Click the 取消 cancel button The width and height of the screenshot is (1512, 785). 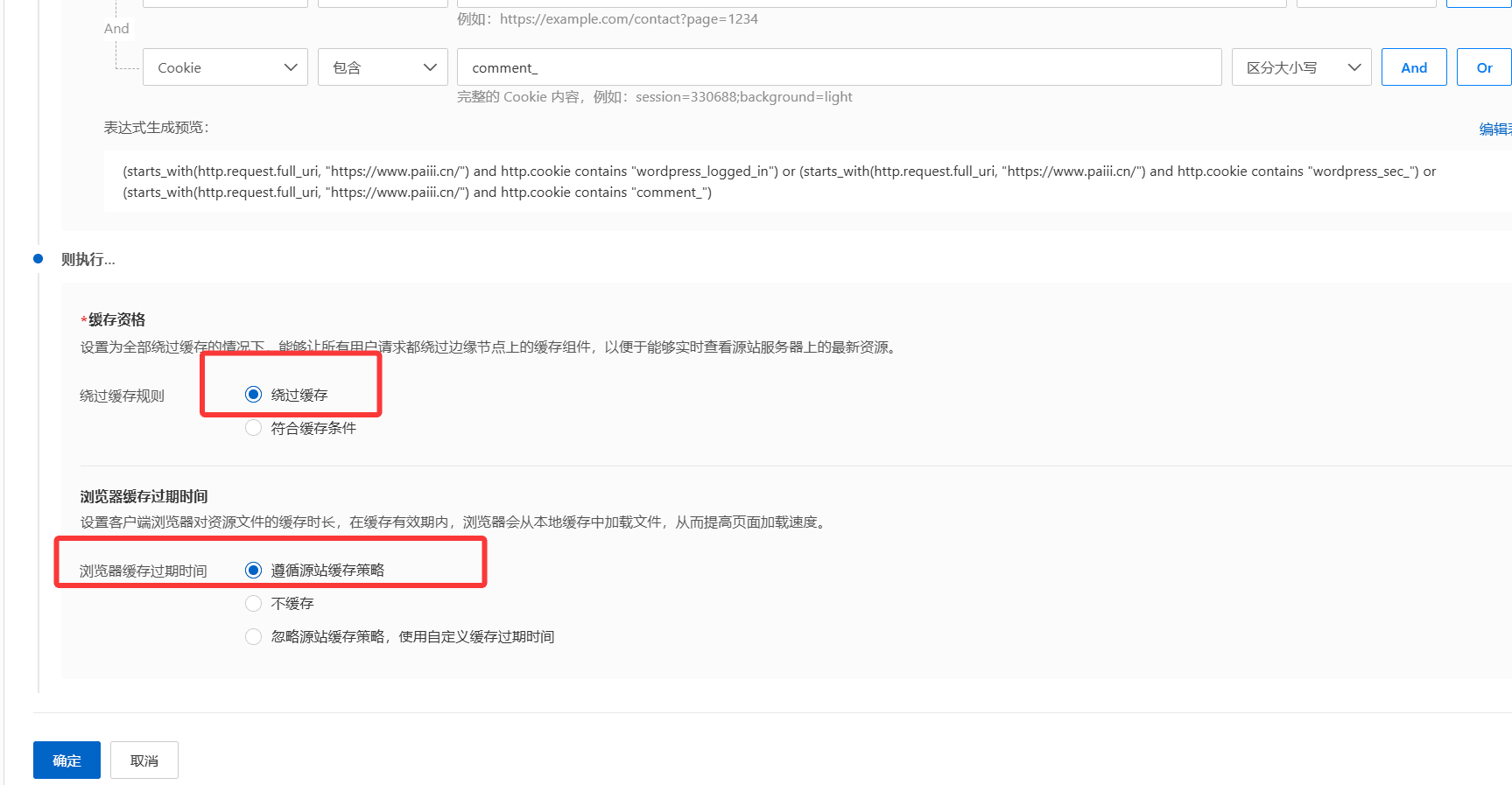[144, 760]
